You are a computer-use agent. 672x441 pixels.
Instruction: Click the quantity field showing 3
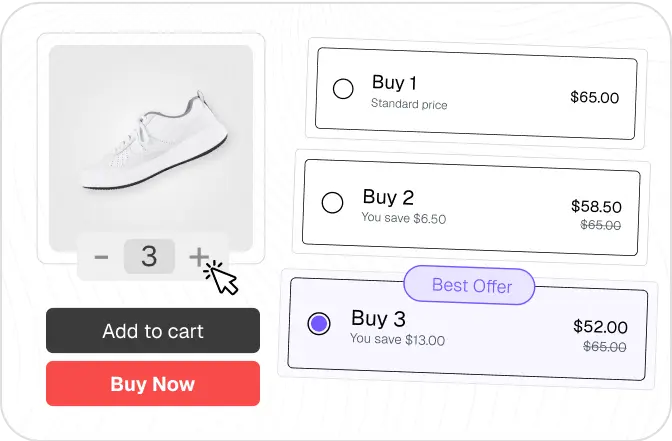pyautogui.click(x=149, y=257)
